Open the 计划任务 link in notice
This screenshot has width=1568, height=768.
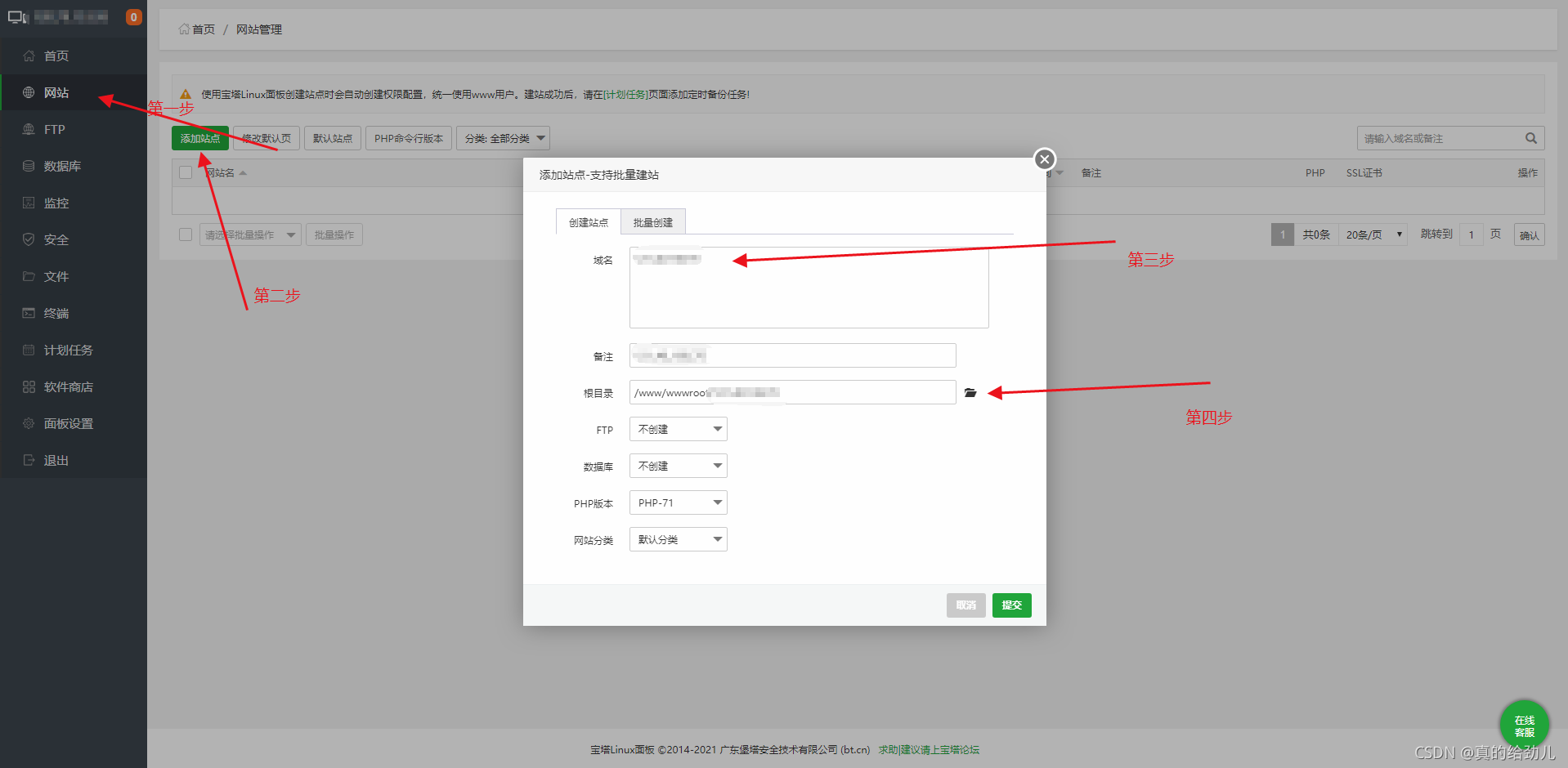625,95
